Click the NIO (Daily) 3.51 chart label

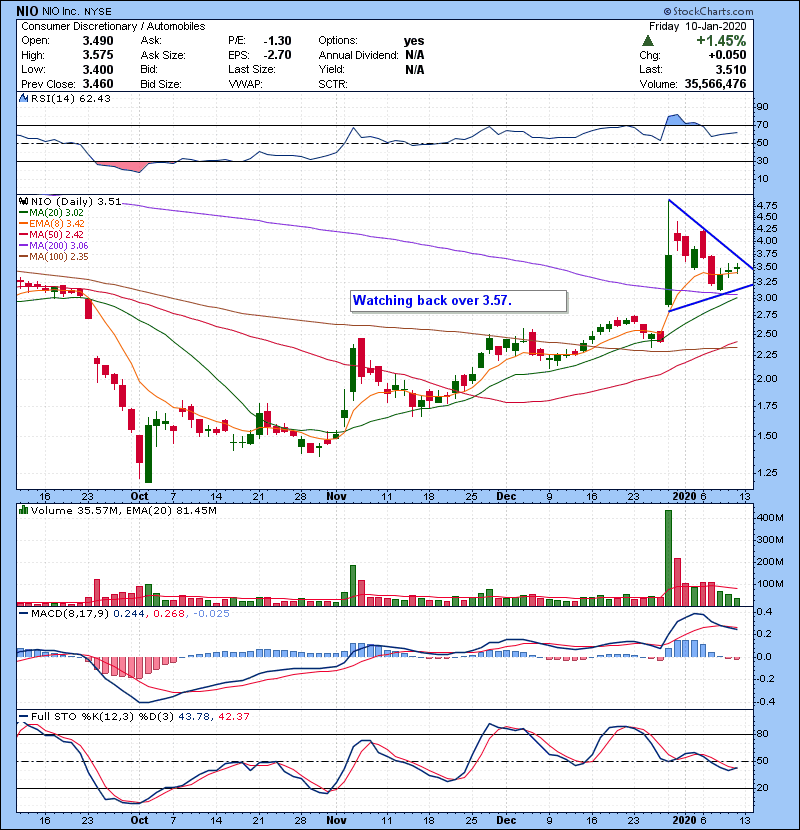click(x=76, y=201)
